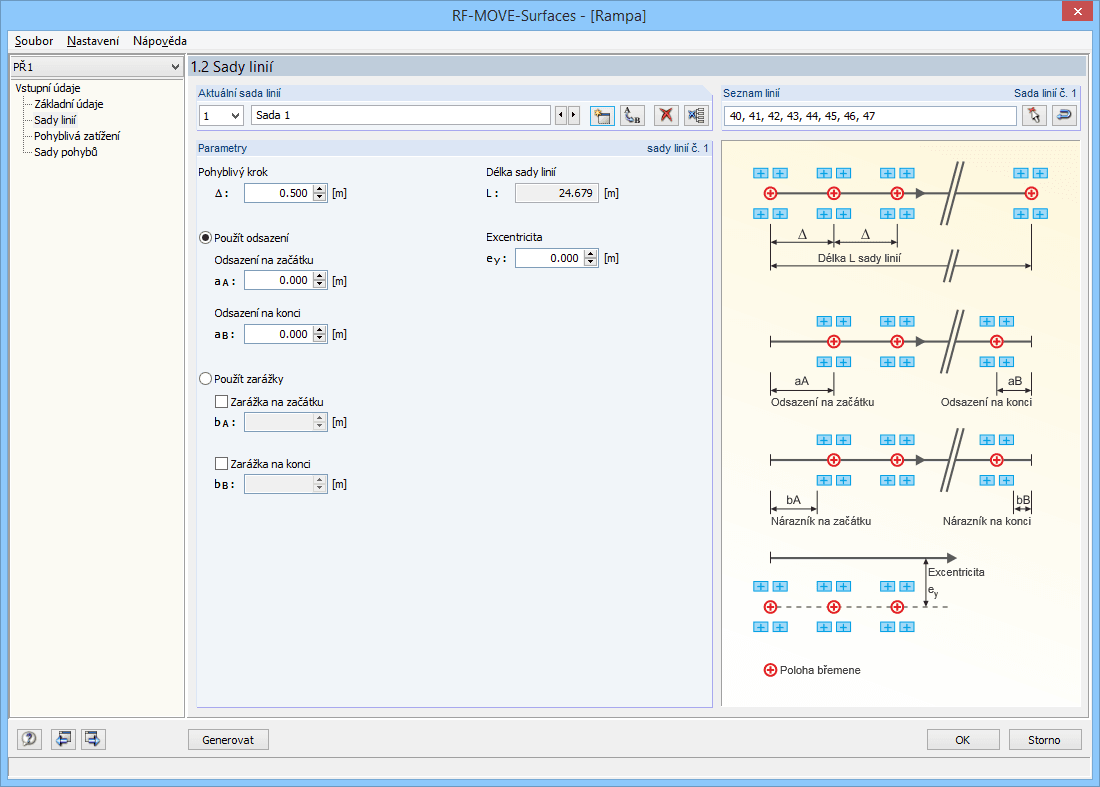The height and width of the screenshot is (787, 1100).
Task: Click the line list field '40, 41, 42...'
Action: [870, 116]
